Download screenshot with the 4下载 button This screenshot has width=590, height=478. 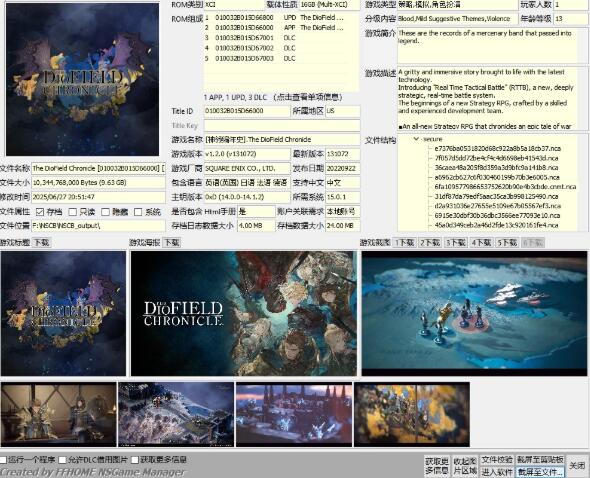tap(481, 243)
